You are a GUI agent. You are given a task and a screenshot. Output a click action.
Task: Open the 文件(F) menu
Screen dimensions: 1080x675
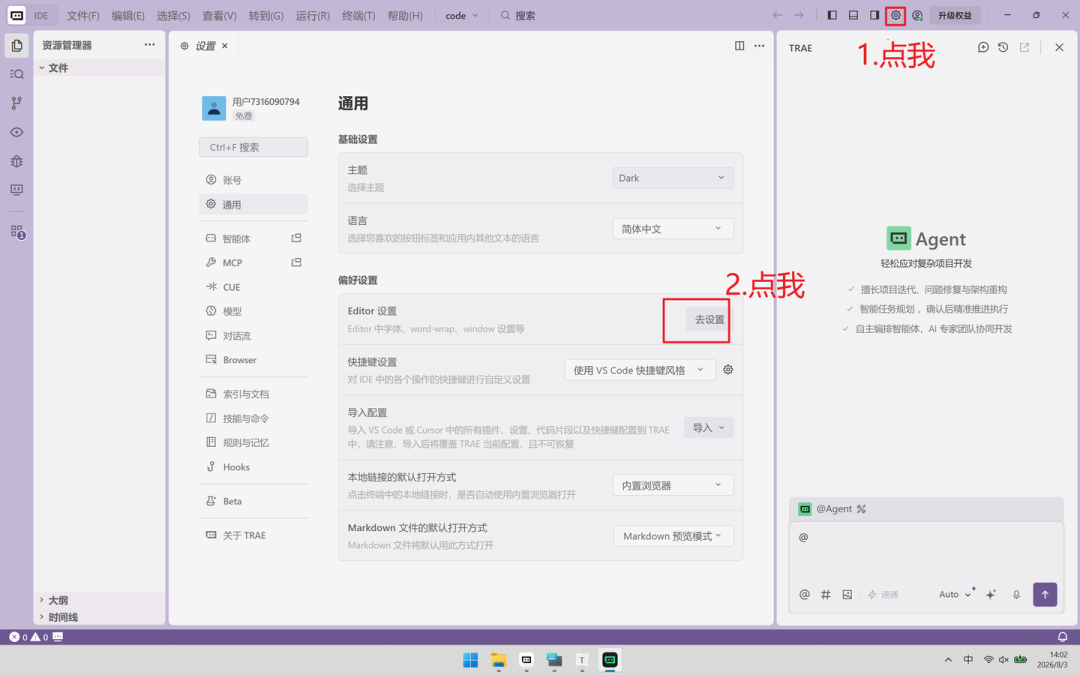pos(83,15)
